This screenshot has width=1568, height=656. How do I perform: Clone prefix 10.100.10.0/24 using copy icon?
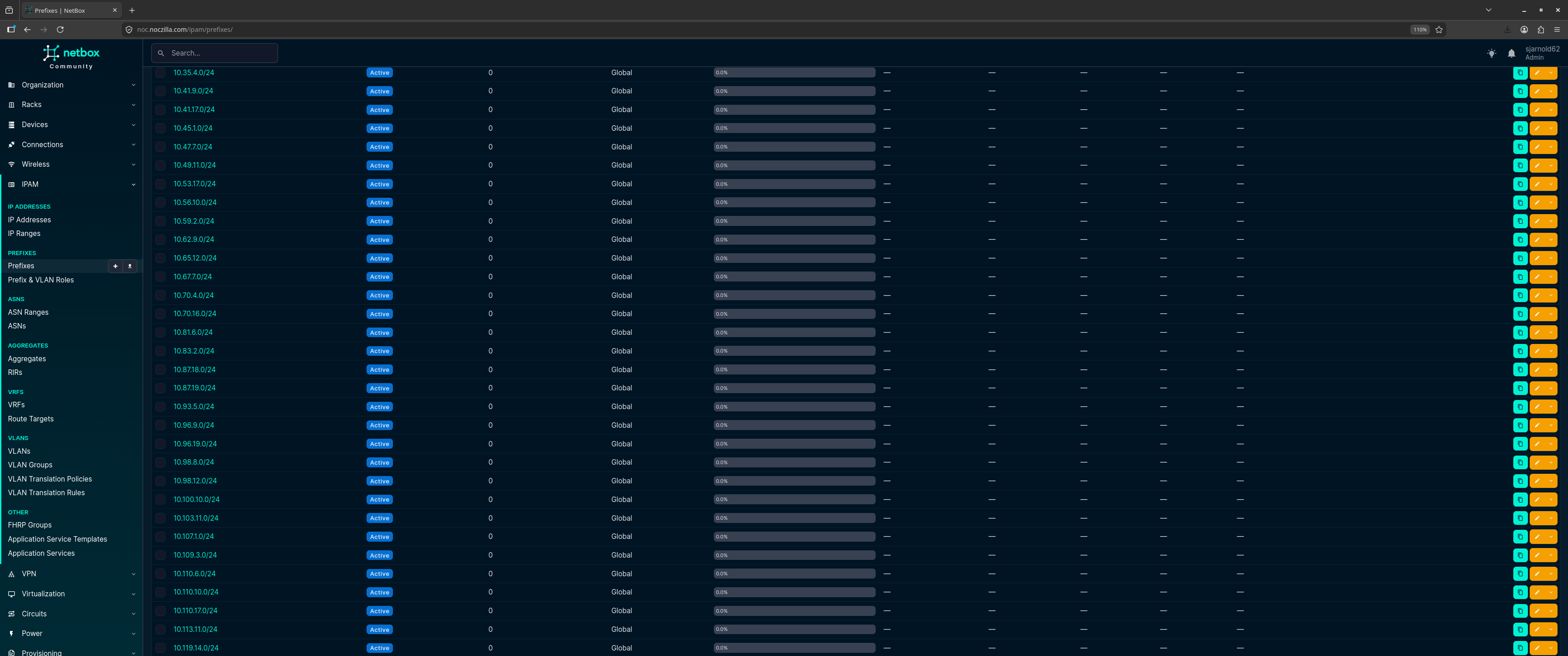pos(1520,500)
